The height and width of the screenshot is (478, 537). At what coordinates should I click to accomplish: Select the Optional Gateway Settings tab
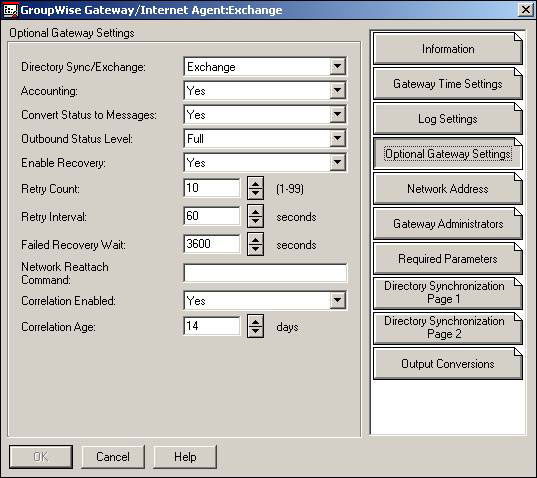pyautogui.click(x=448, y=154)
